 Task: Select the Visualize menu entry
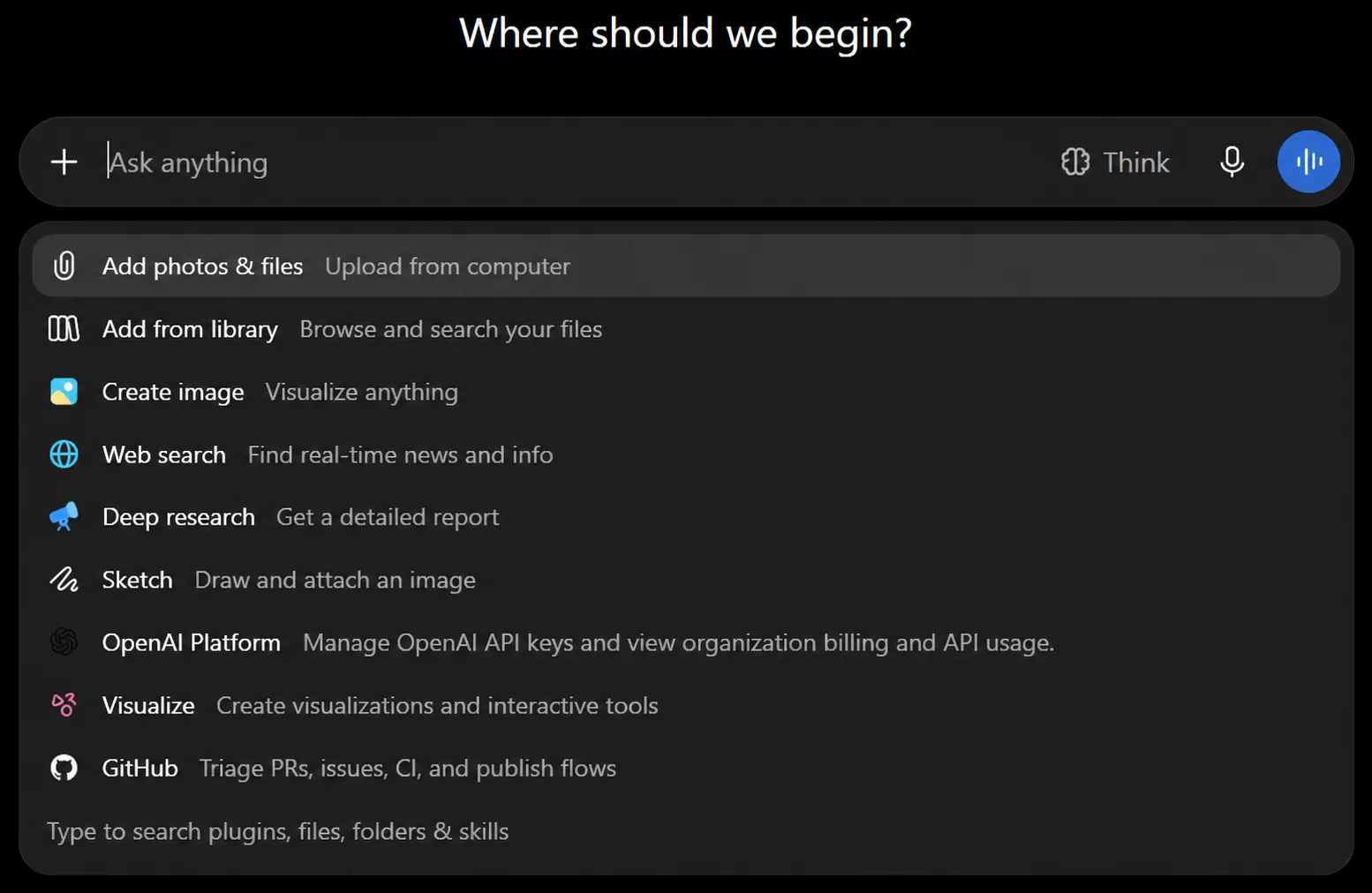point(686,705)
